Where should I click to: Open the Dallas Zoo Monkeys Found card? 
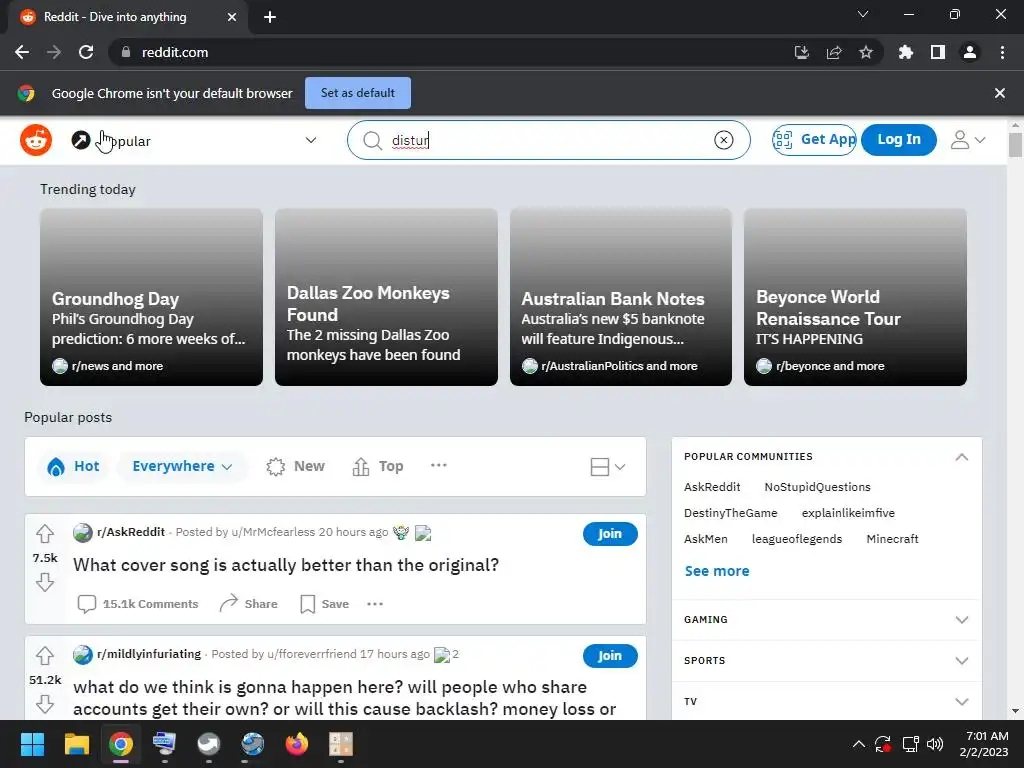point(386,297)
